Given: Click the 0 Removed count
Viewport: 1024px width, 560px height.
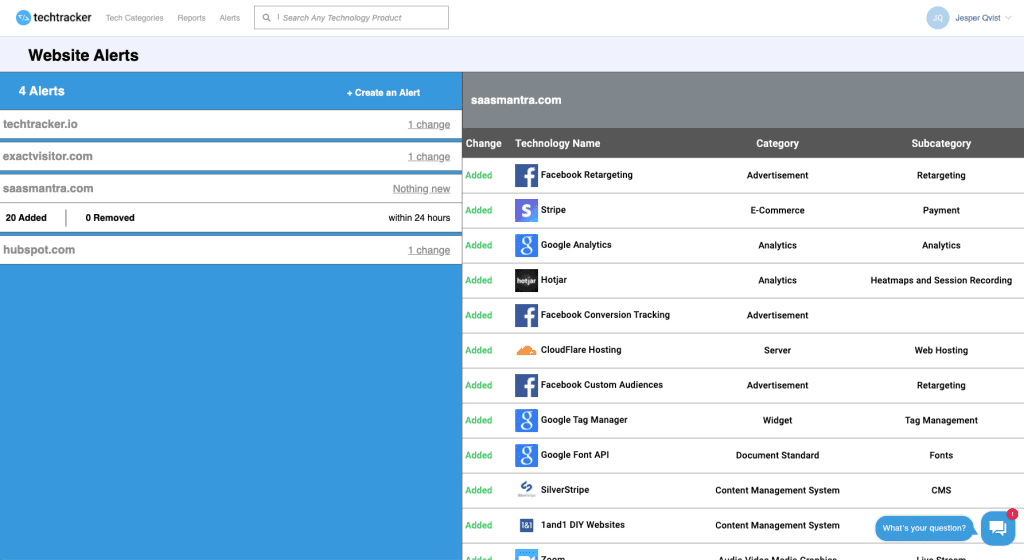Looking at the screenshot, I should click(110, 218).
